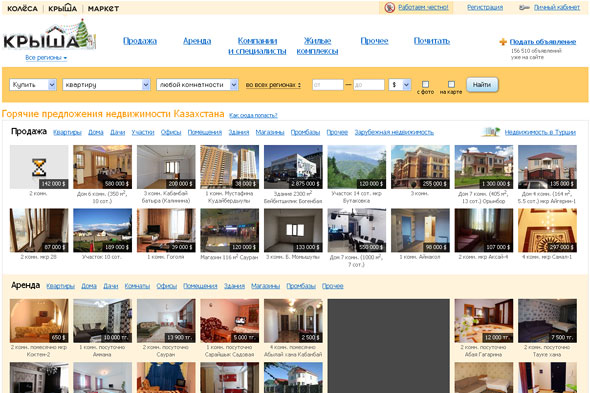590x393 pixels.
Task: Open the 580 000 $ house listing thumbnail
Action: tap(102, 167)
